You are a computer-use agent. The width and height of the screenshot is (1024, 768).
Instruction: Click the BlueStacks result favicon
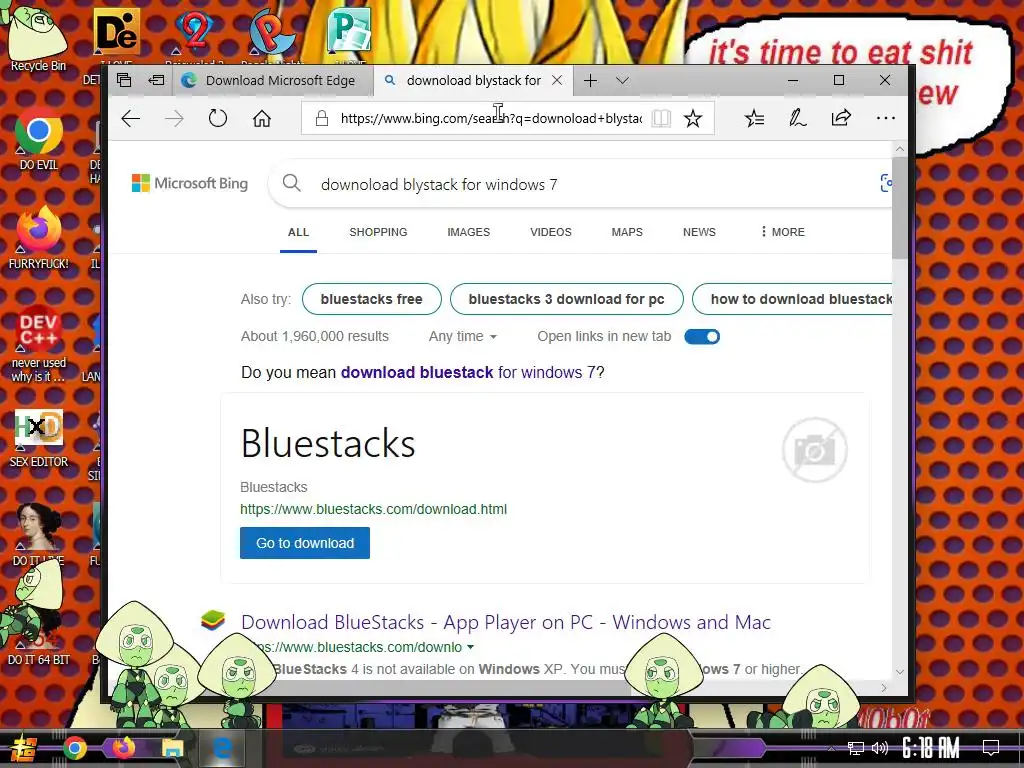[x=213, y=620]
